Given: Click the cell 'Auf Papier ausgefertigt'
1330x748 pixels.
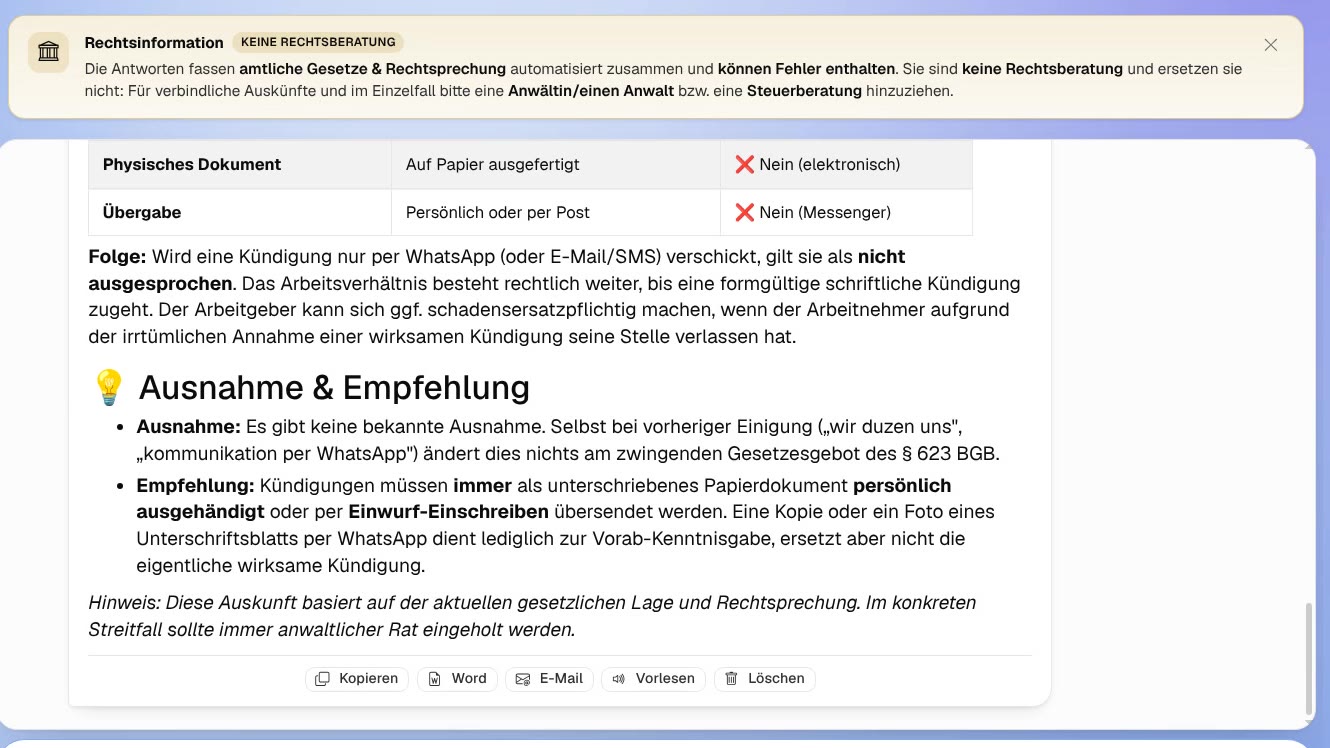Looking at the screenshot, I should pyautogui.click(x=556, y=165).
